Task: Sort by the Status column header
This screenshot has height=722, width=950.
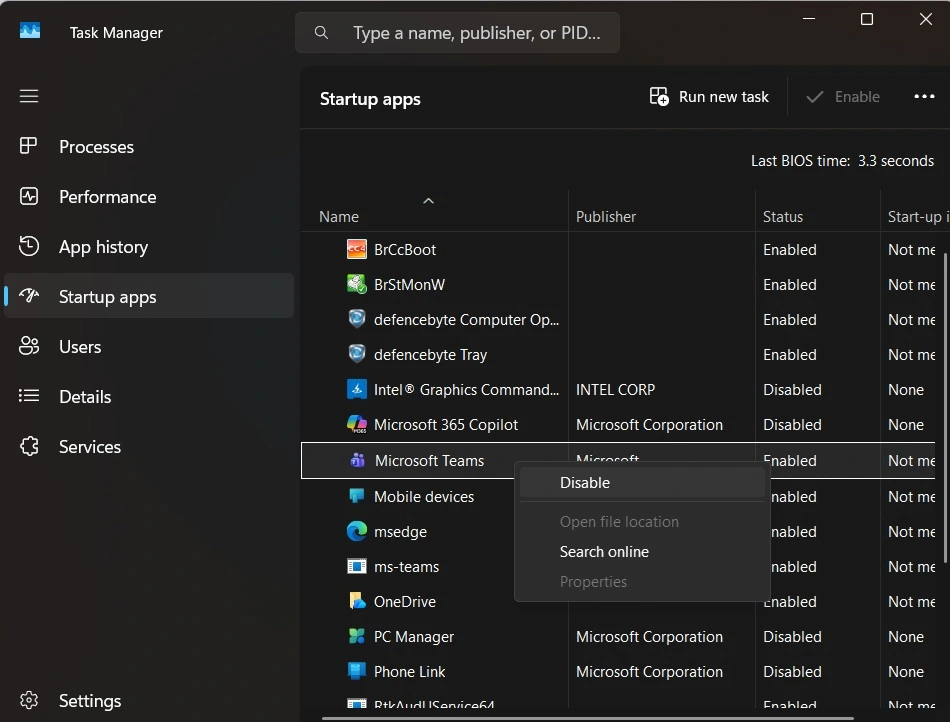Action: coord(783,216)
